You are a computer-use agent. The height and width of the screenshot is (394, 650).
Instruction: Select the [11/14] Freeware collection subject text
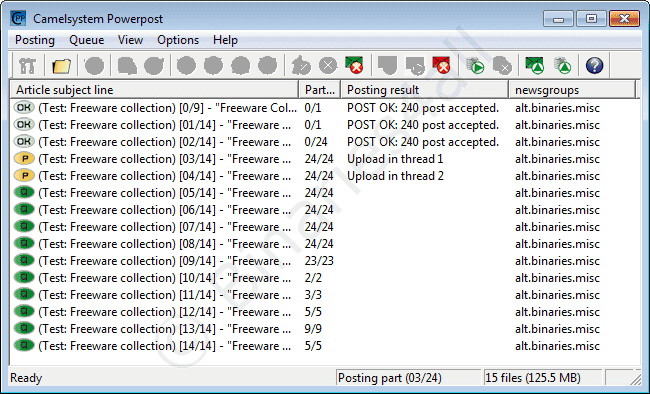tap(165, 295)
